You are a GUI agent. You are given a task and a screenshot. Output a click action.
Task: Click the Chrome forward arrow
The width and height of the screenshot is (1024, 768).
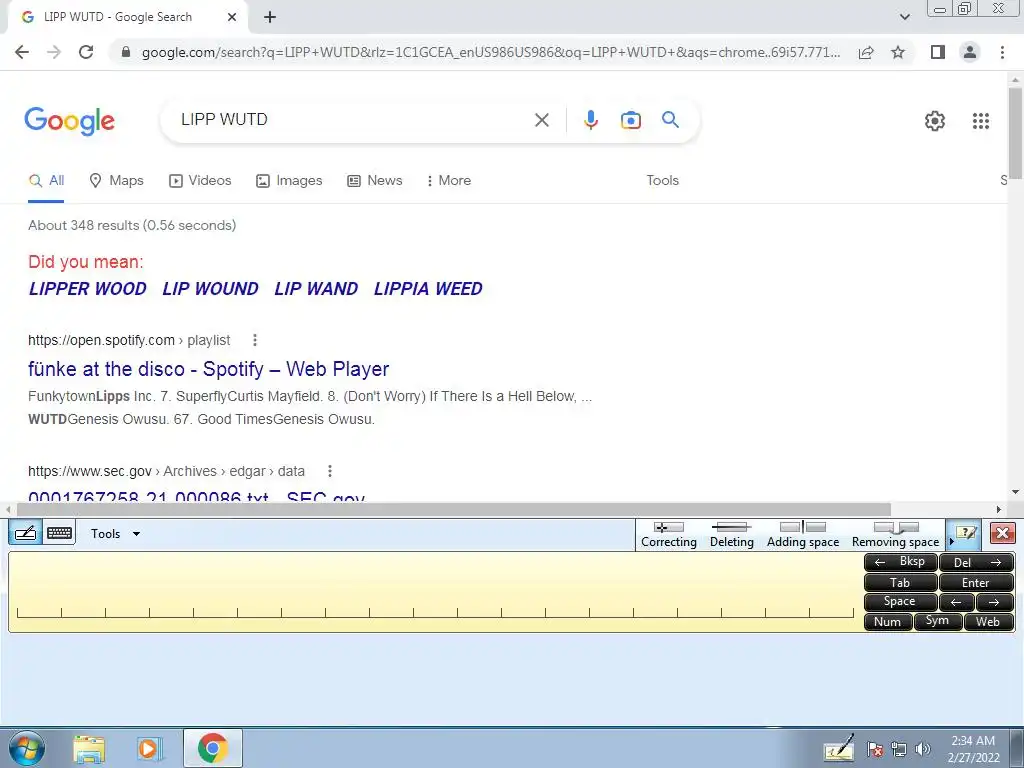click(54, 52)
